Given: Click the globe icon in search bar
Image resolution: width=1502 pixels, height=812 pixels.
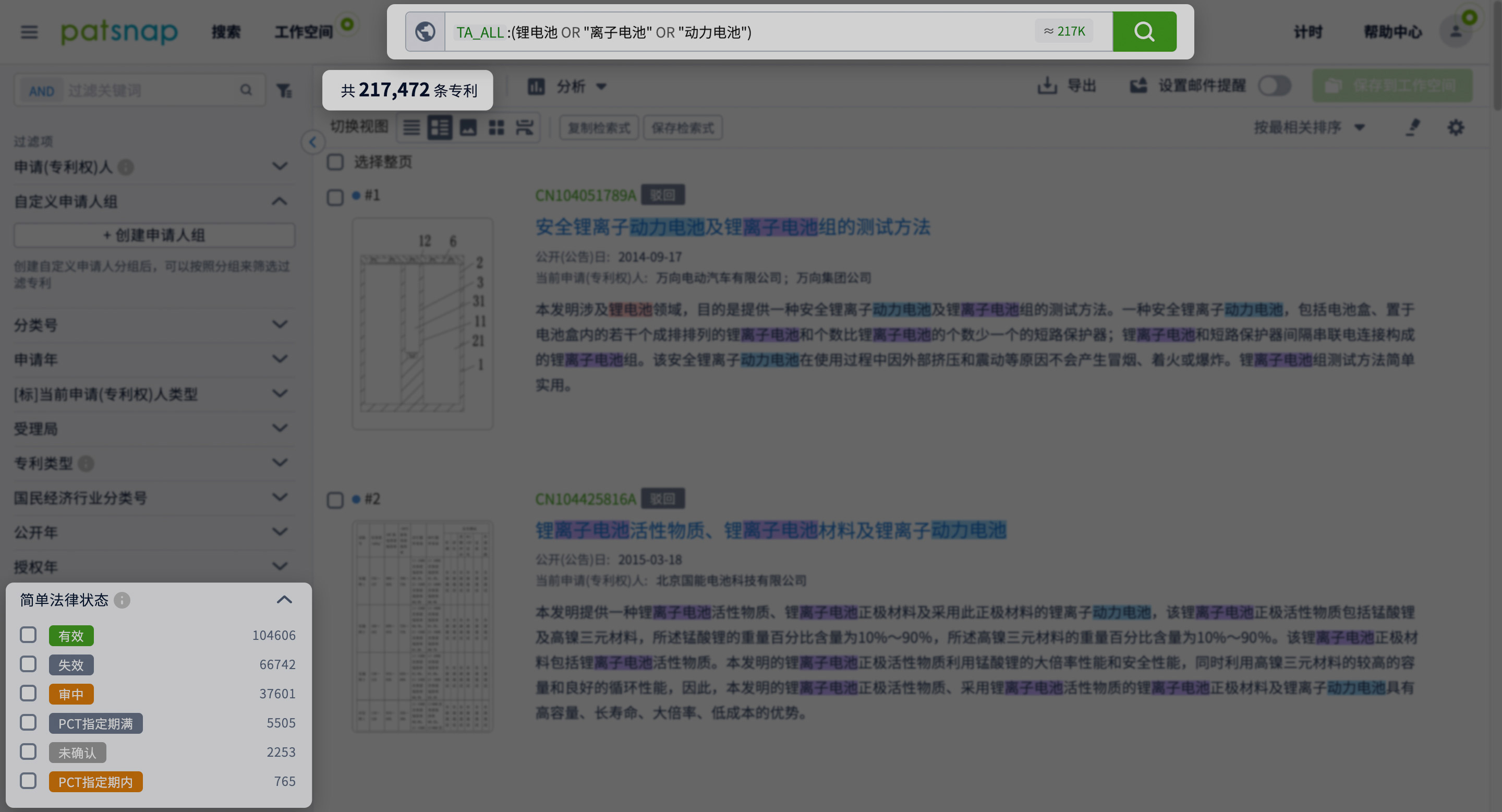Looking at the screenshot, I should (x=425, y=31).
